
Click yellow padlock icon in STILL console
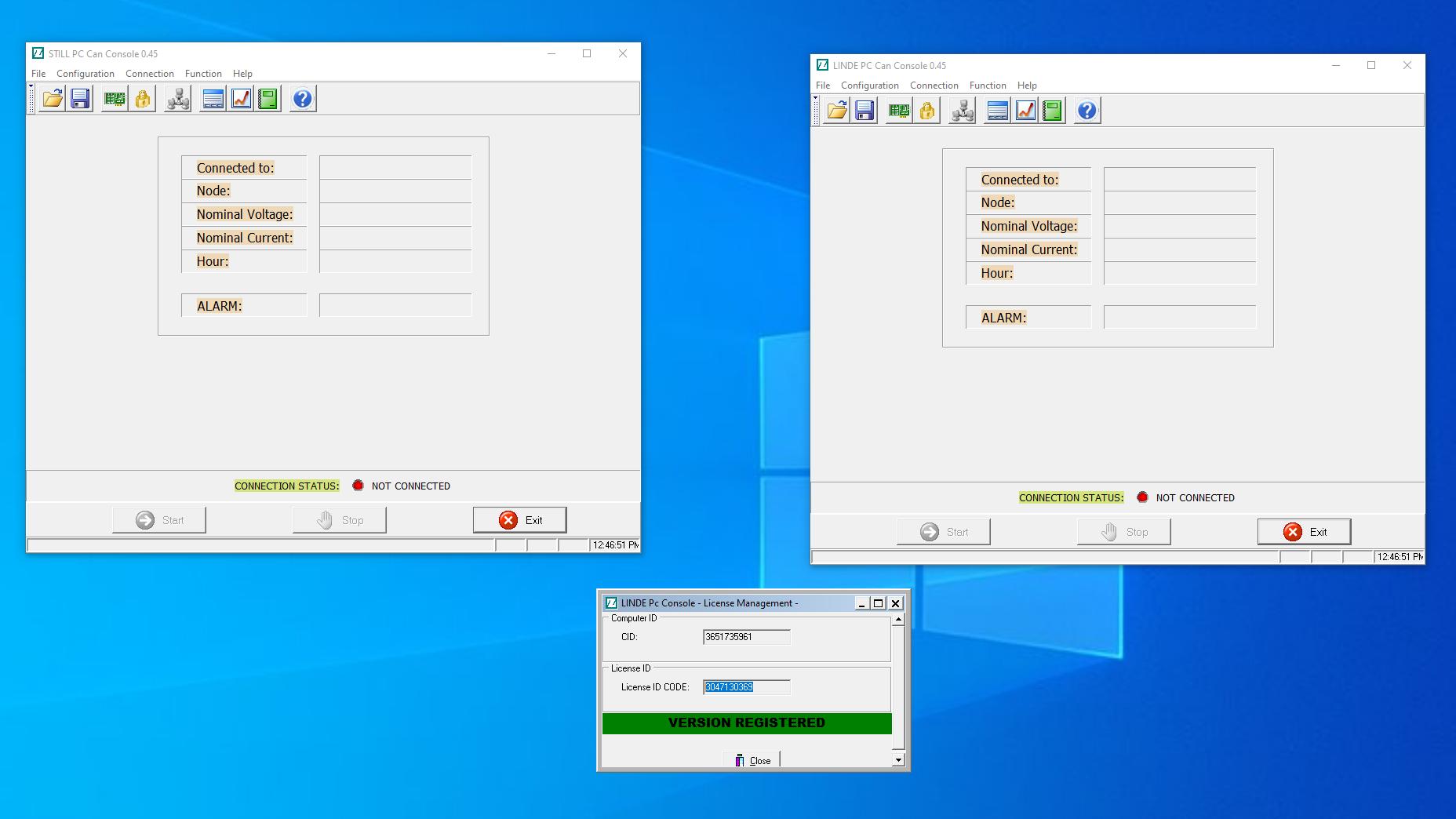pyautogui.click(x=142, y=99)
